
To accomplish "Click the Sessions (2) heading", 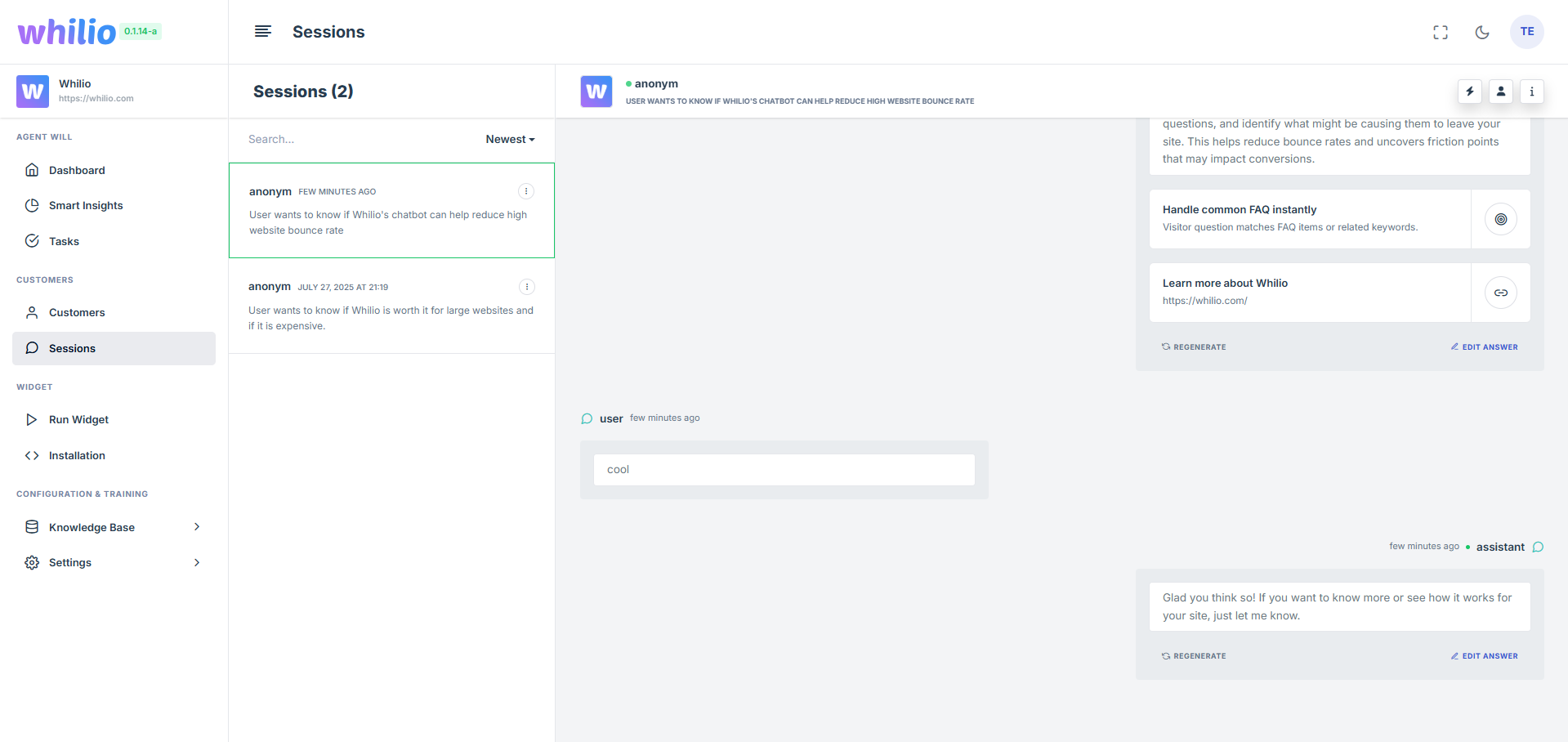I will point(303,92).
